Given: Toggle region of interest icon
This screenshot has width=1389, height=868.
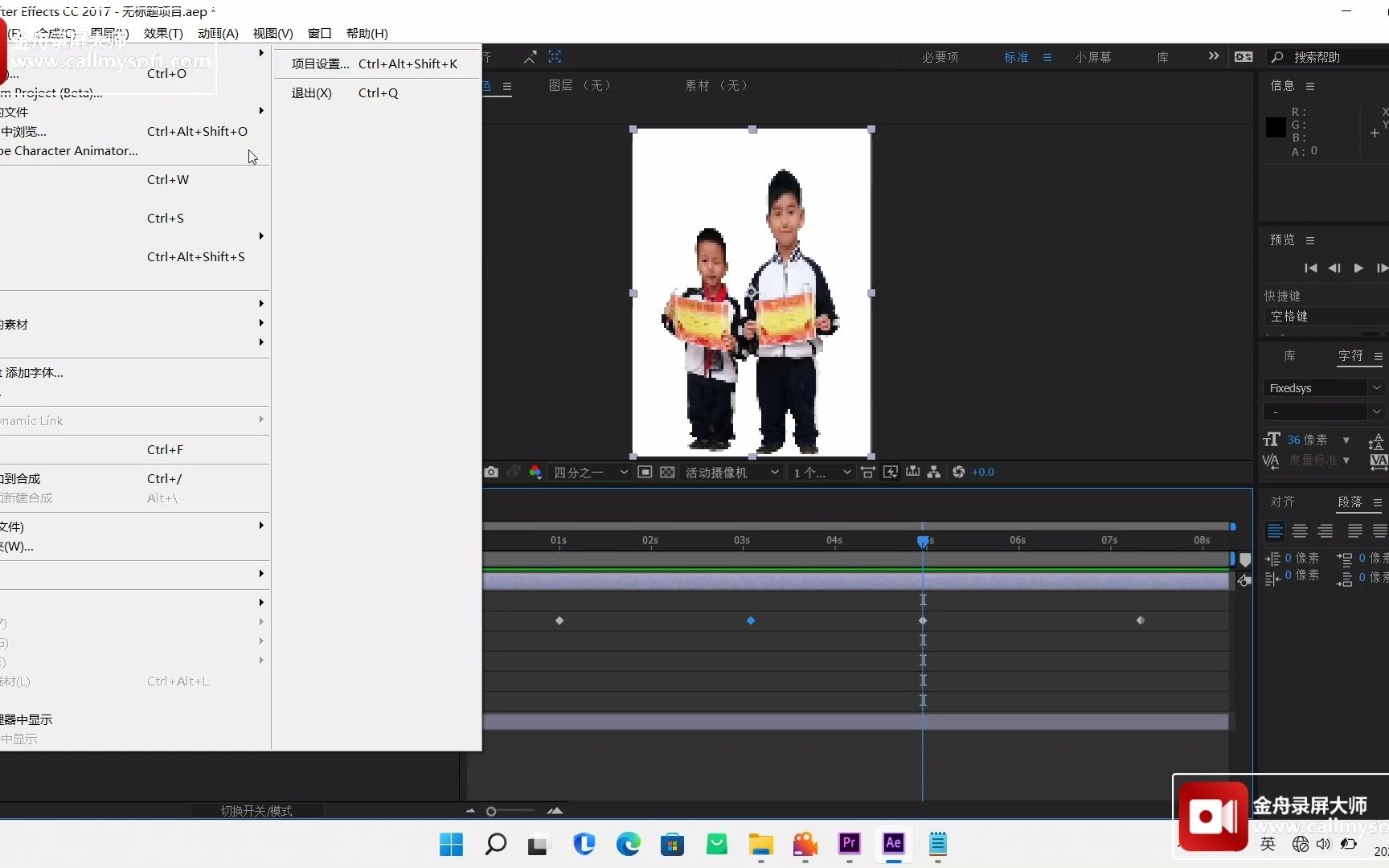Looking at the screenshot, I should (645, 472).
